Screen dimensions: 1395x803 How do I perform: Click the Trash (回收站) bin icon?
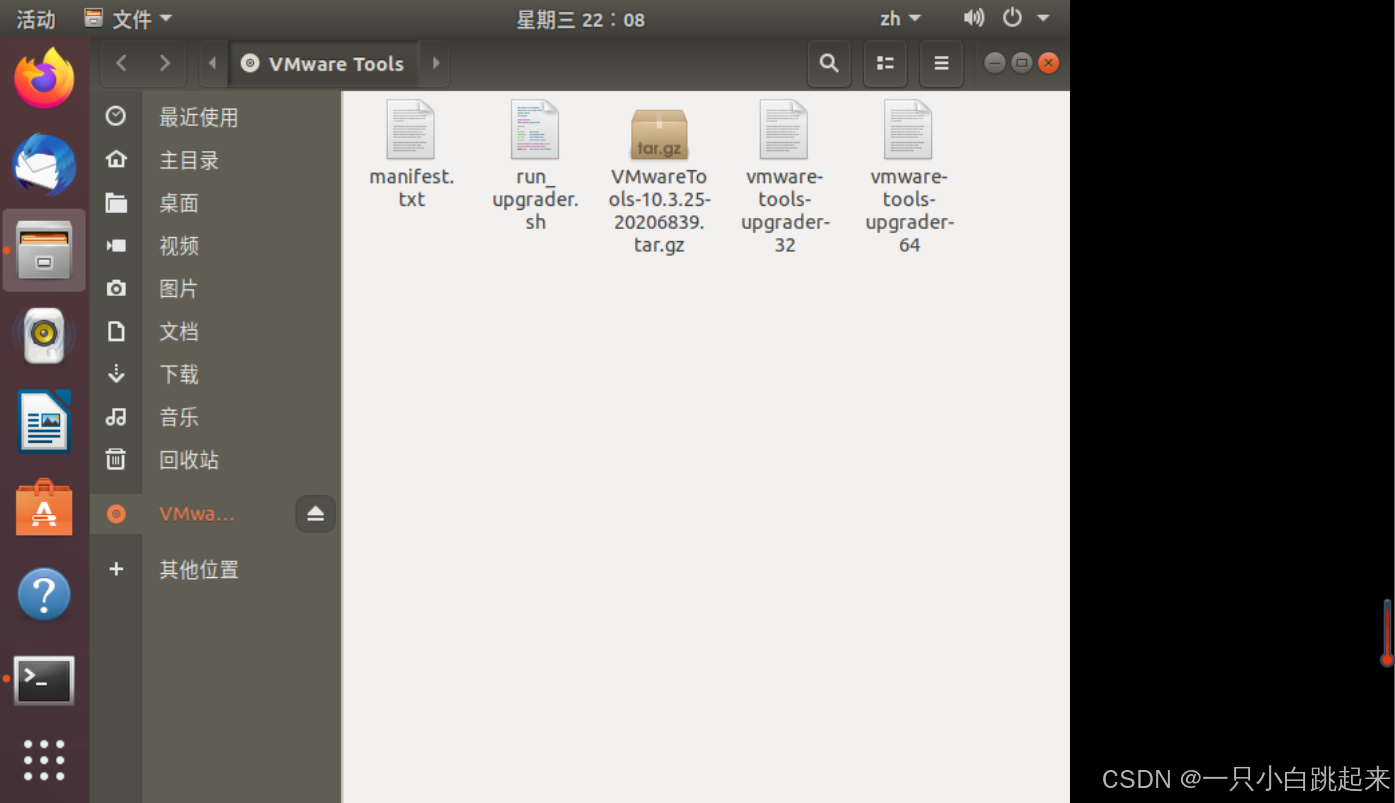click(116, 459)
